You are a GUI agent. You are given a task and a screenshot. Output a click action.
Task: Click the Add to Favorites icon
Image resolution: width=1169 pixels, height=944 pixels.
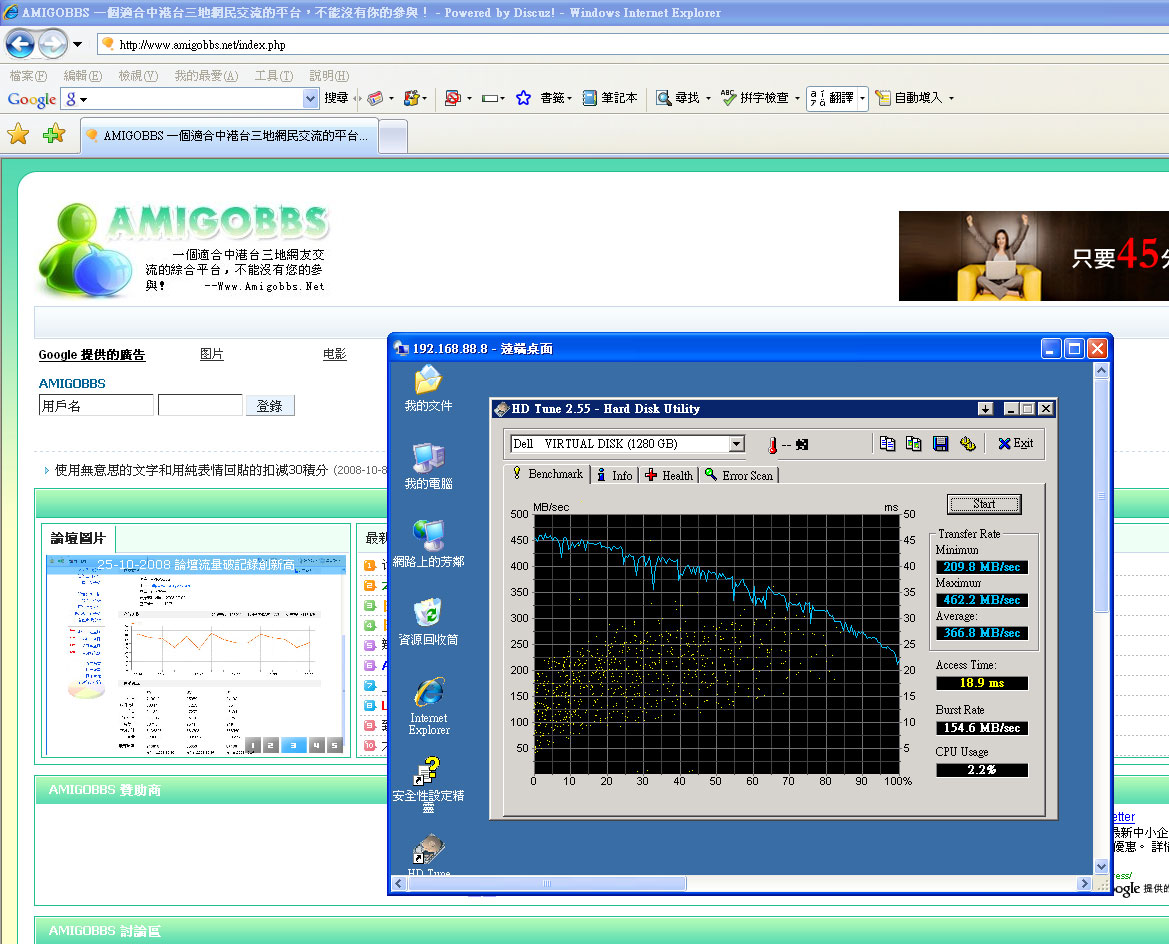[x=54, y=134]
